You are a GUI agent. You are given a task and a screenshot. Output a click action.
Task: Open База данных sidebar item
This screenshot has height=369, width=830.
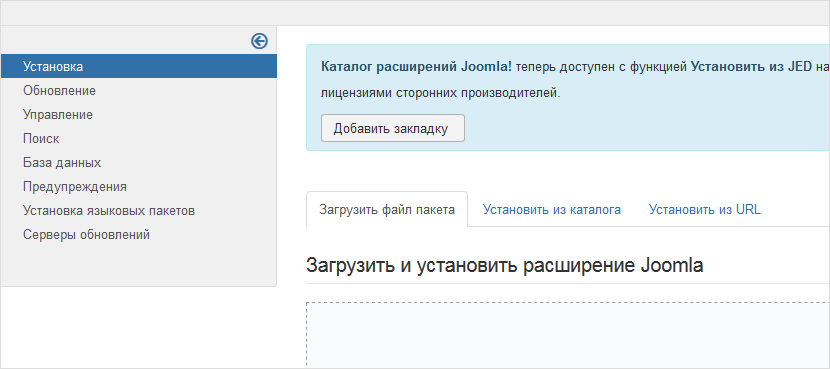[62, 163]
